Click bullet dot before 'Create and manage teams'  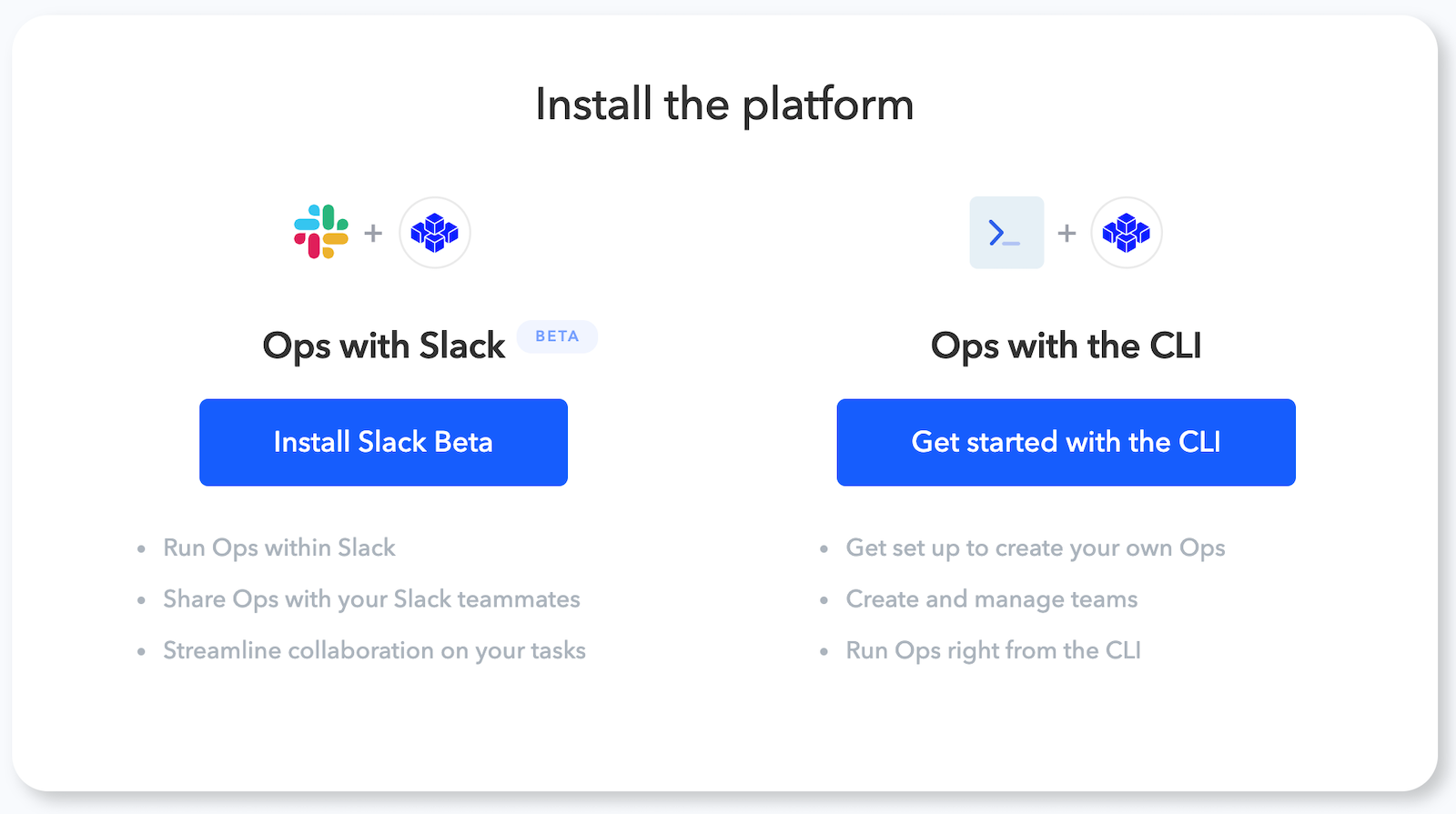click(824, 600)
